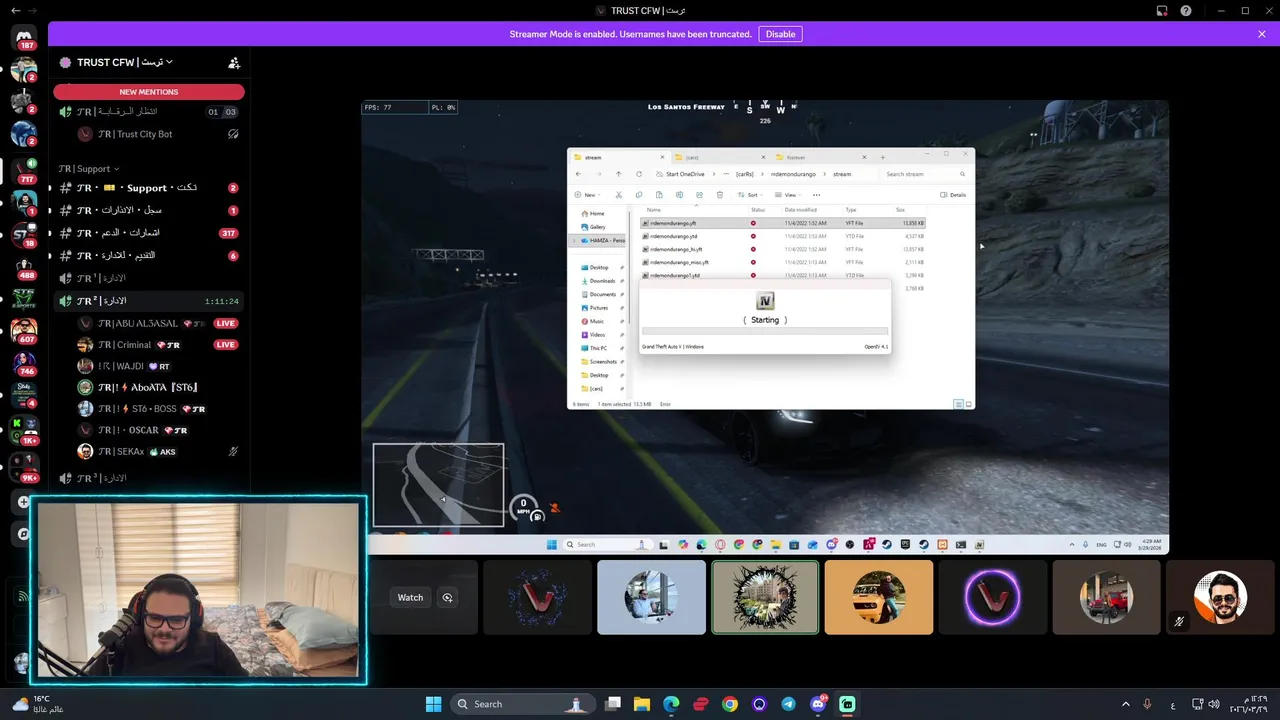Open Discord from Windows taskbar
This screenshot has width=1280, height=720.
tap(818, 704)
